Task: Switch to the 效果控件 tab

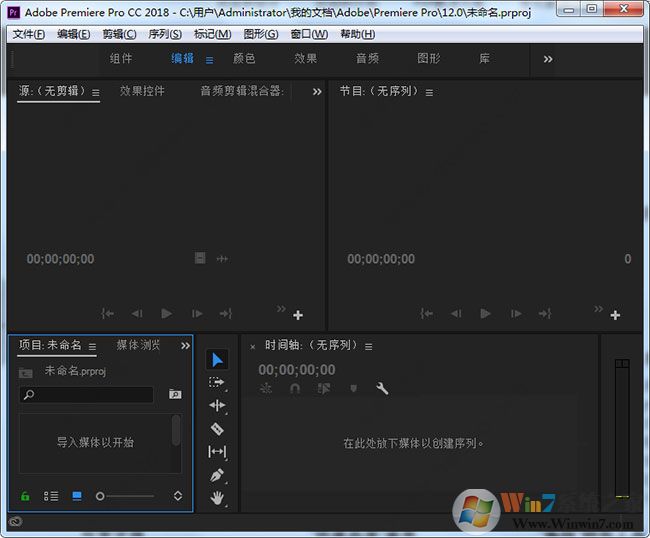Action: coord(142,91)
